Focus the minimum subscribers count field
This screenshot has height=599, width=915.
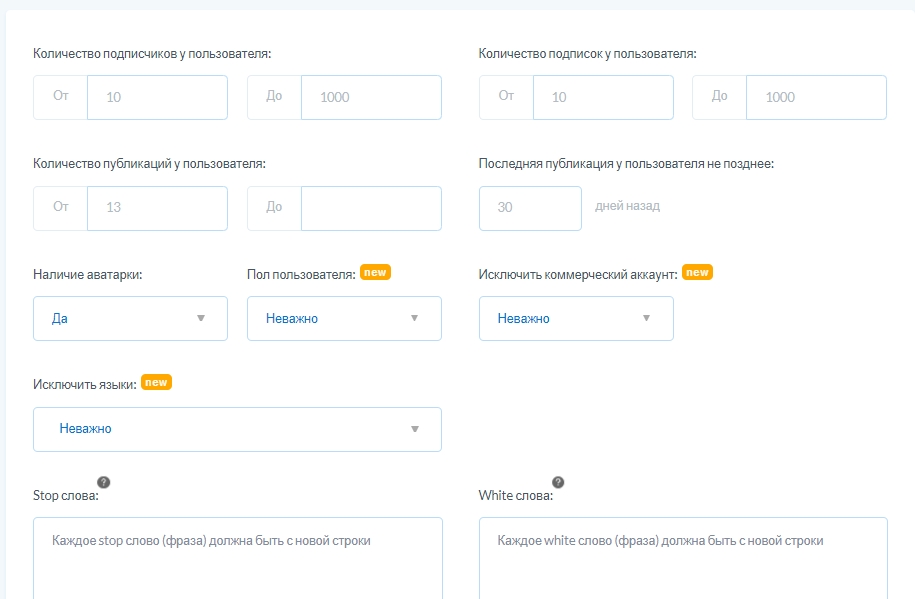[157, 97]
